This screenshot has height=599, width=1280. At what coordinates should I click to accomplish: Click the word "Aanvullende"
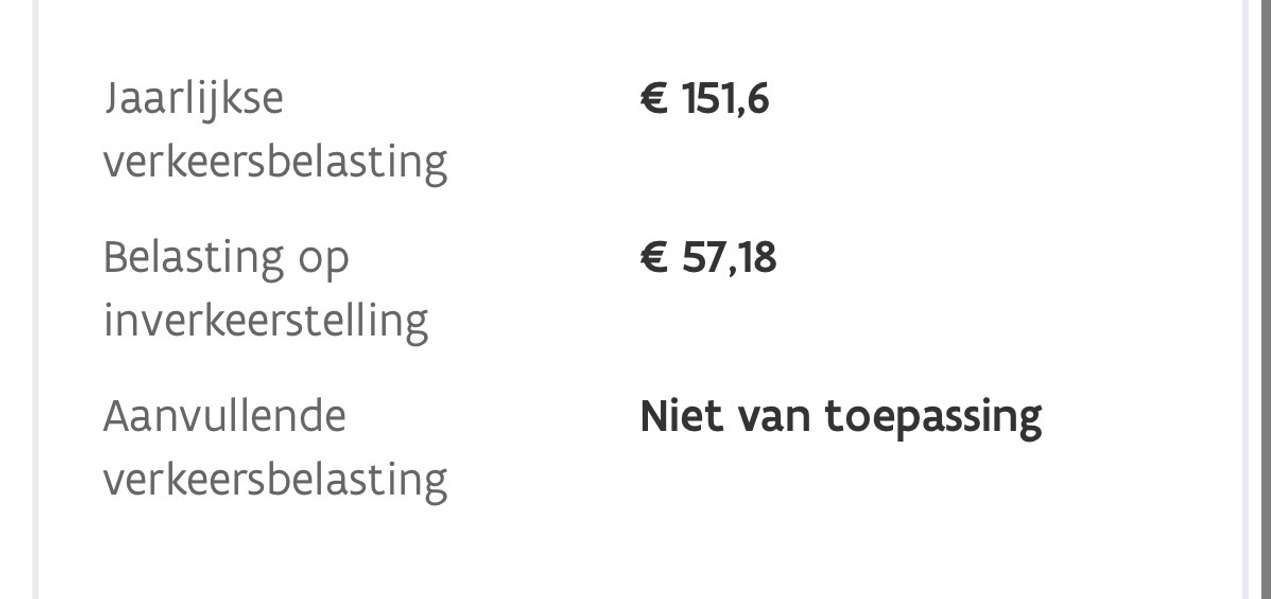point(224,416)
